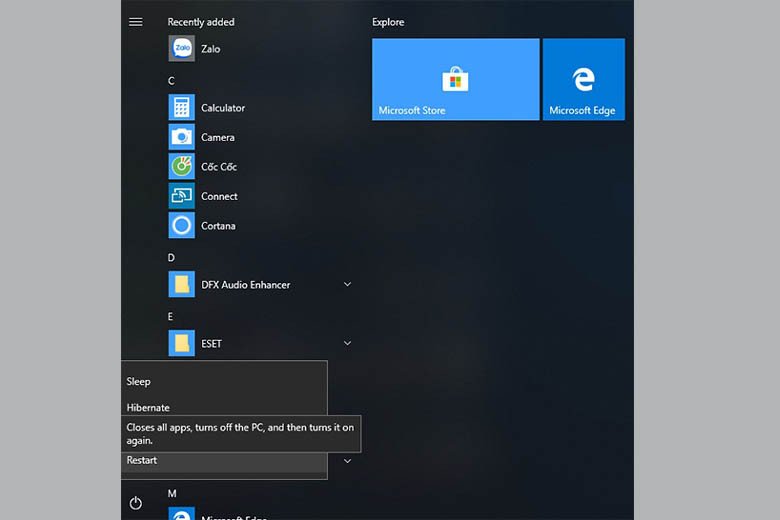Click the letter C group header

(x=171, y=81)
